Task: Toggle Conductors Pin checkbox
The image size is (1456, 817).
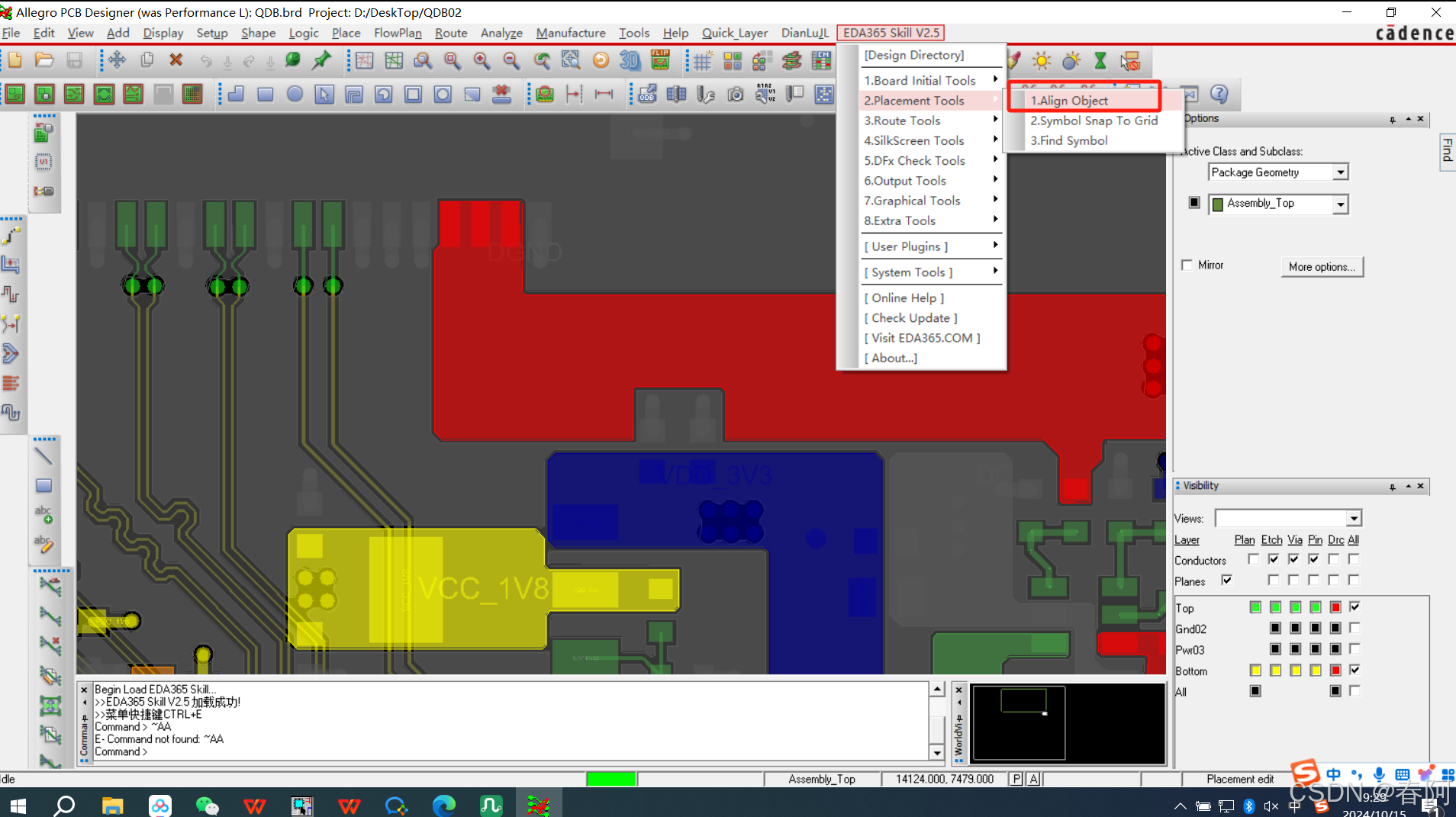Action: 1313,559
